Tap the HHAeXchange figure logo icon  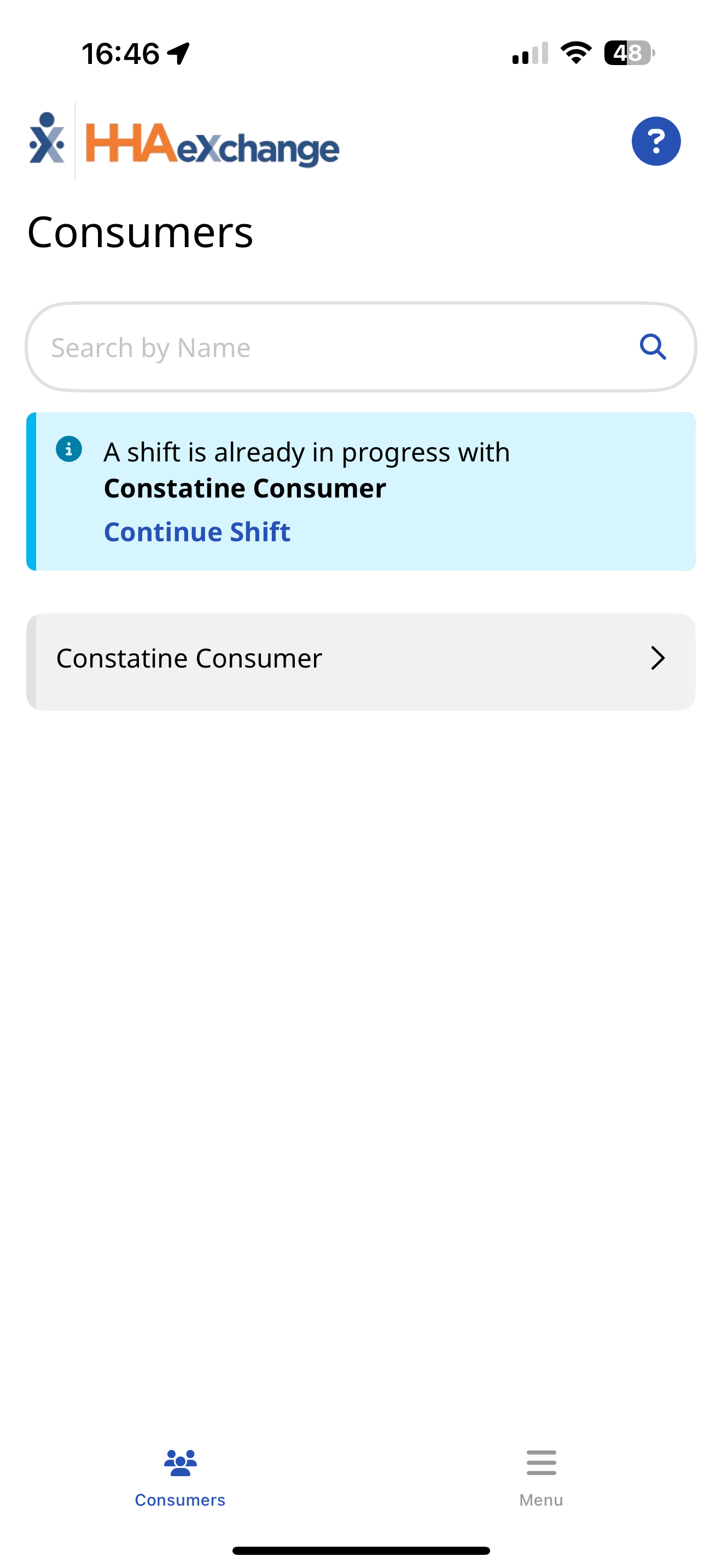coord(47,139)
